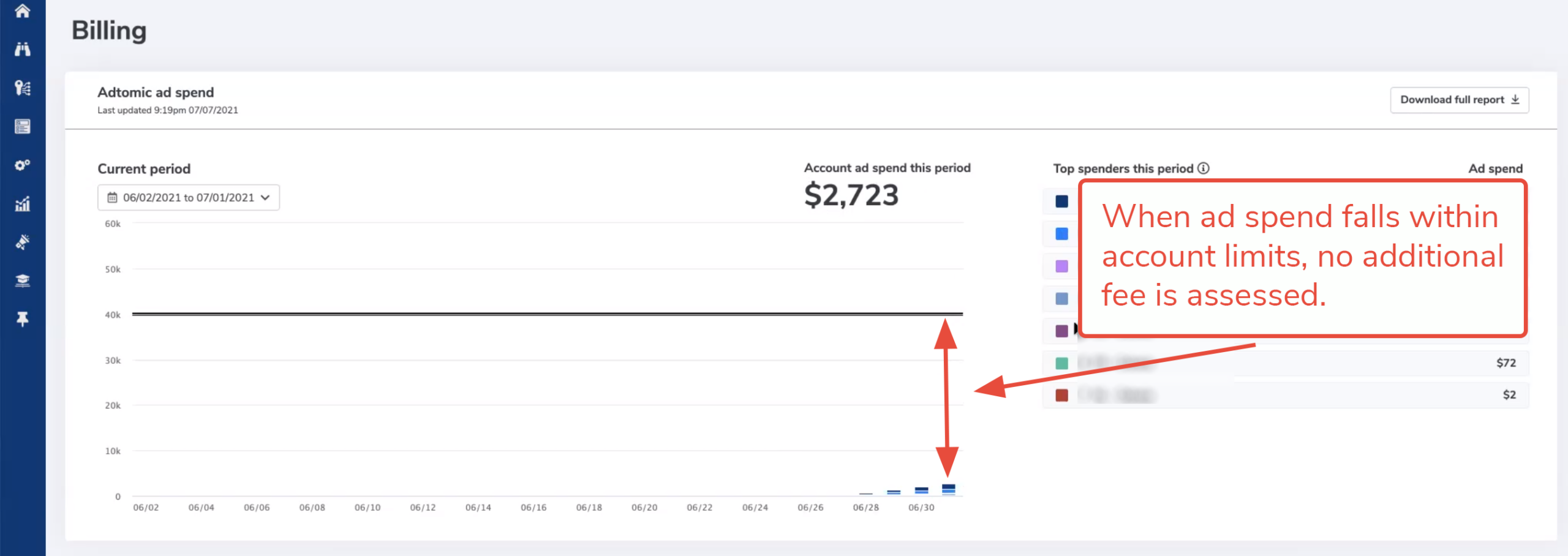Select the $72 ad spend row
The height and width of the screenshot is (556, 1568).
pos(1286,363)
